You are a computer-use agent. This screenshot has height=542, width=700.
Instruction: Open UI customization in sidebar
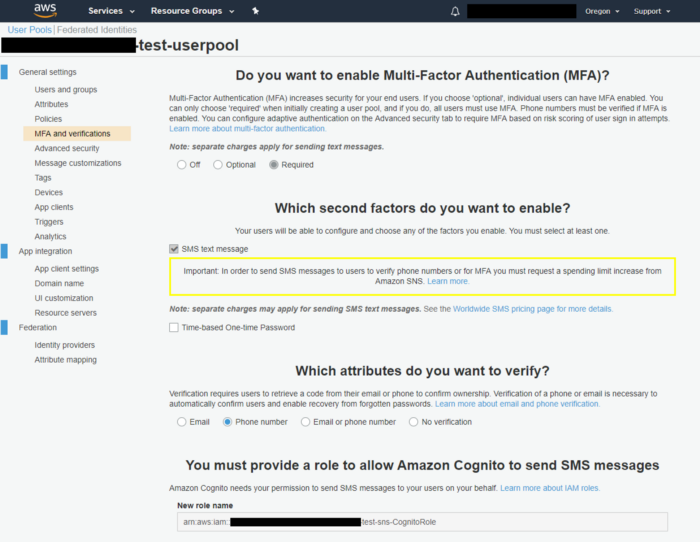[64, 298]
